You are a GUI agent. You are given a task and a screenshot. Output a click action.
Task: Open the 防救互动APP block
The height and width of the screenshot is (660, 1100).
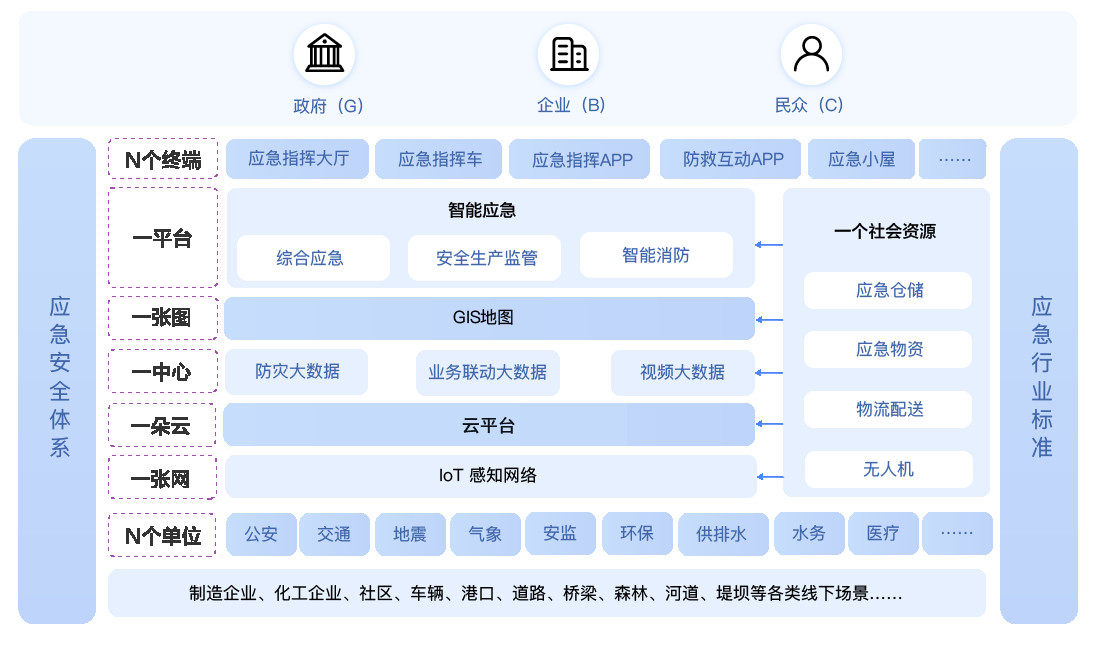click(x=730, y=159)
